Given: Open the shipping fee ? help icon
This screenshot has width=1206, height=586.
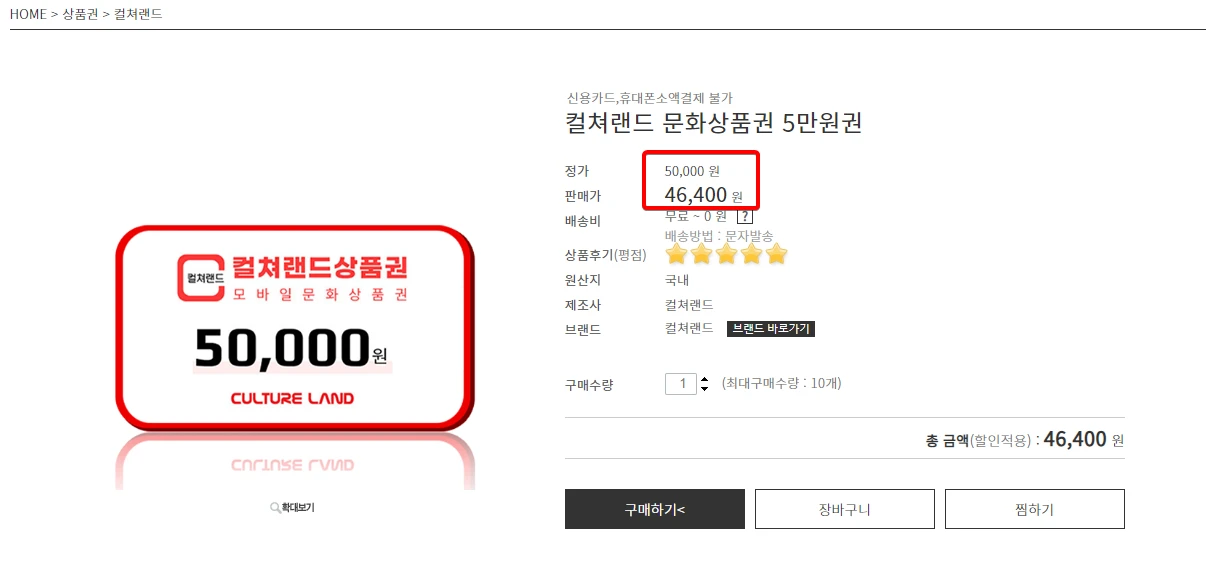Looking at the screenshot, I should (x=744, y=217).
